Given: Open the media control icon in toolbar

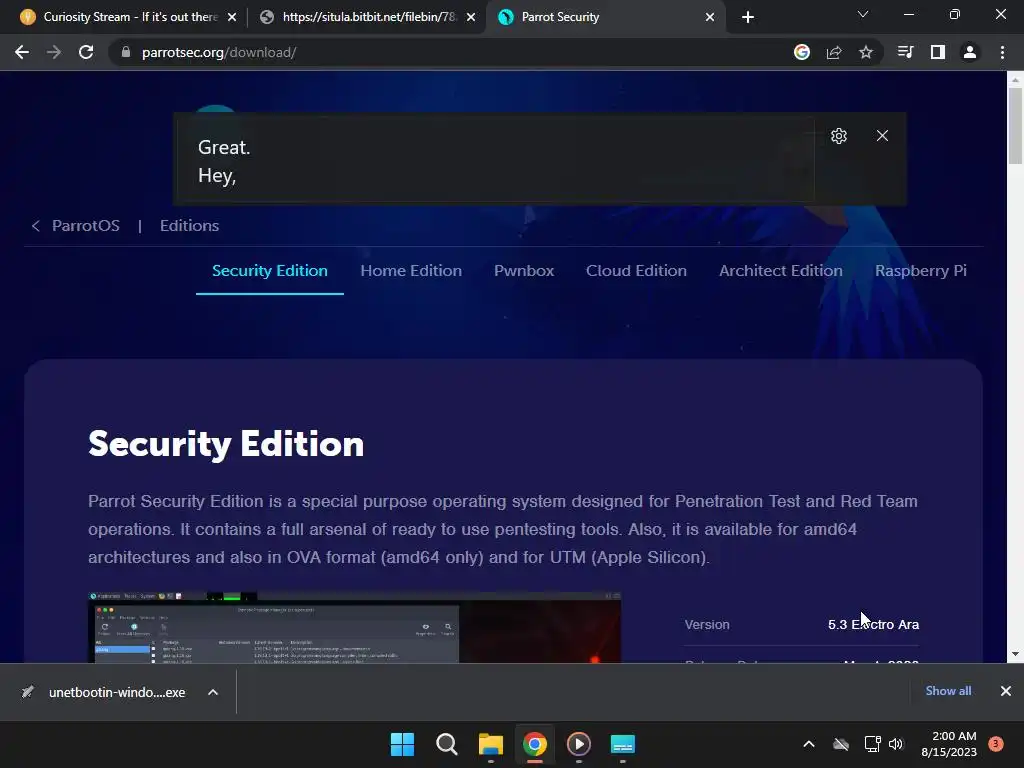Looking at the screenshot, I should click(905, 52).
